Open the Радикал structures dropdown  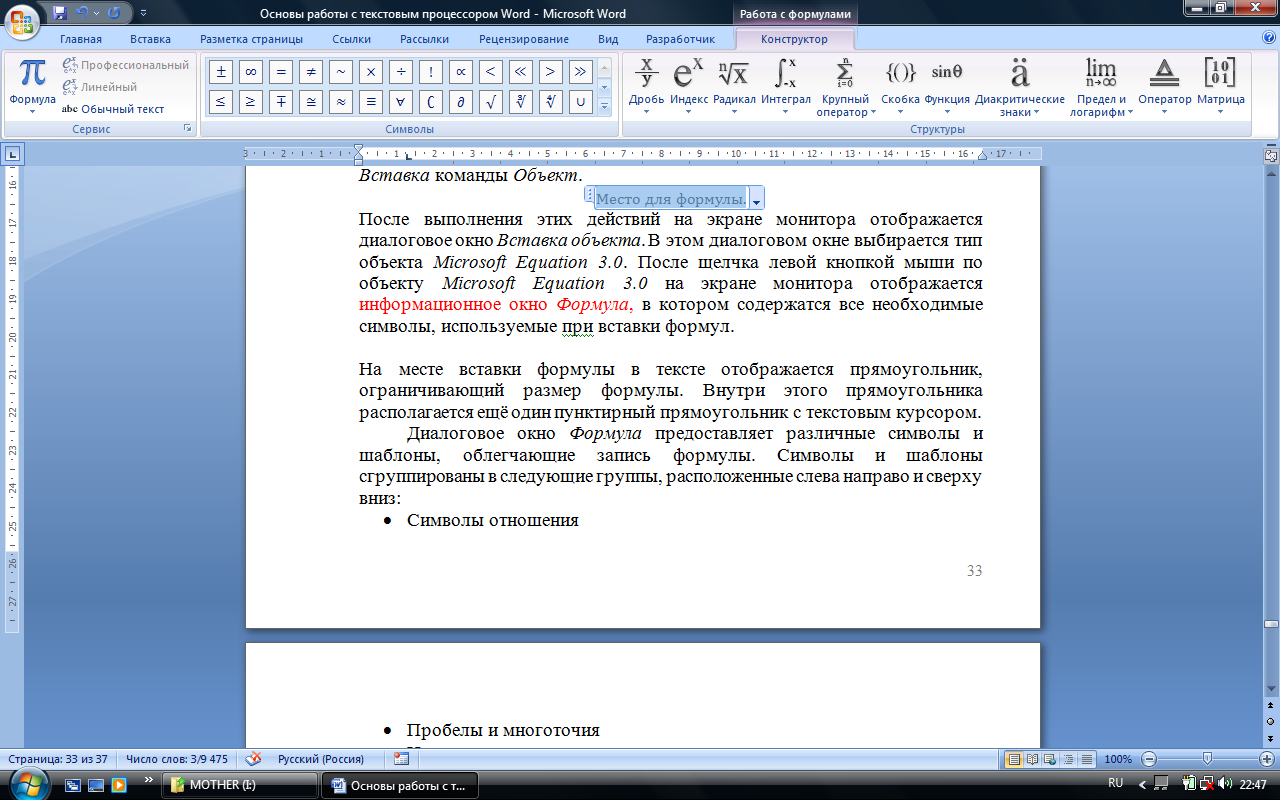pos(734,88)
